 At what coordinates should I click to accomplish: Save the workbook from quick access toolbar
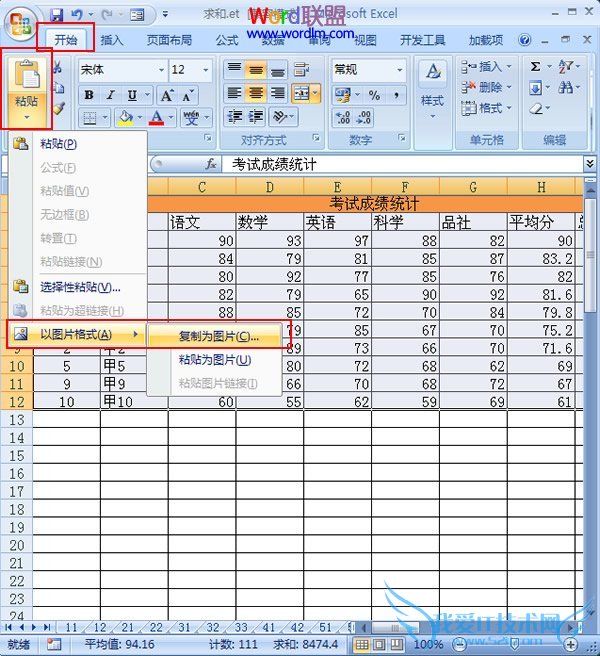point(56,15)
